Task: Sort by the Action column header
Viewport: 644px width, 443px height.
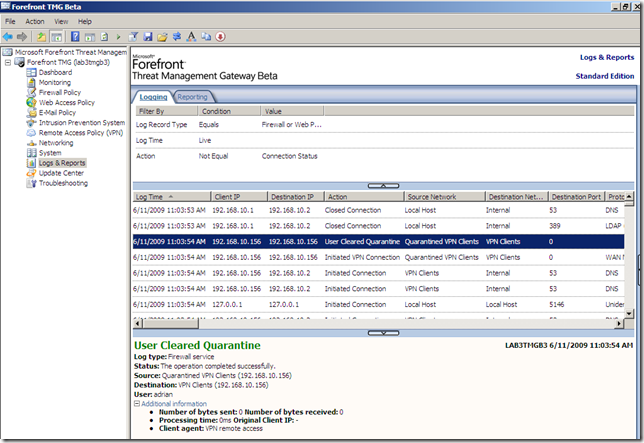Action: pyautogui.click(x=364, y=197)
